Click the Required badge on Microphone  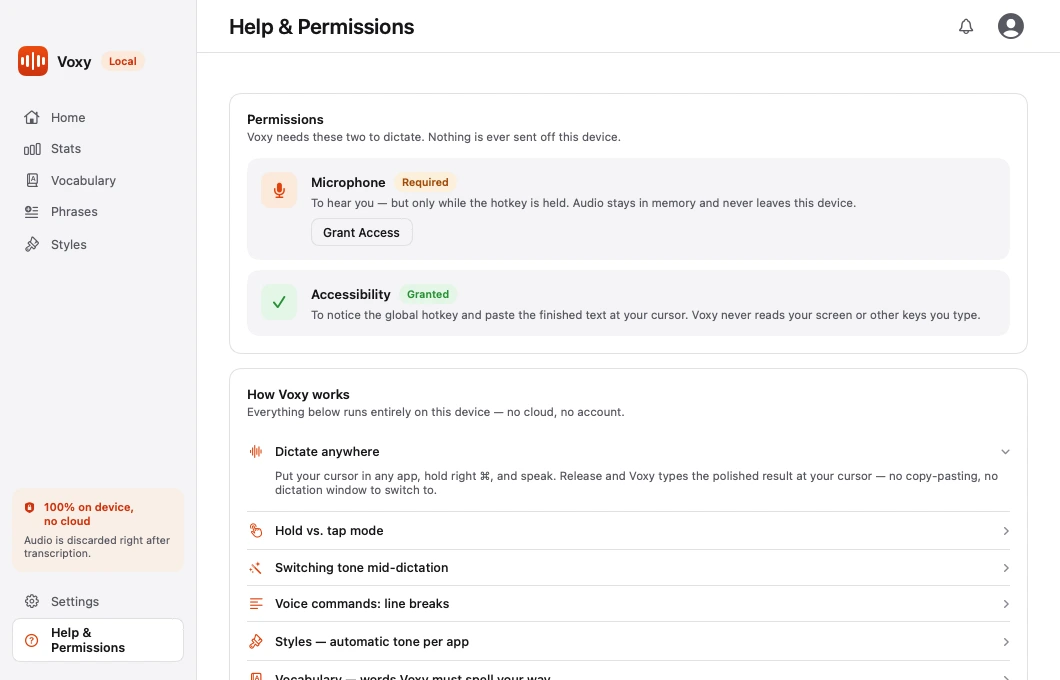pos(425,182)
